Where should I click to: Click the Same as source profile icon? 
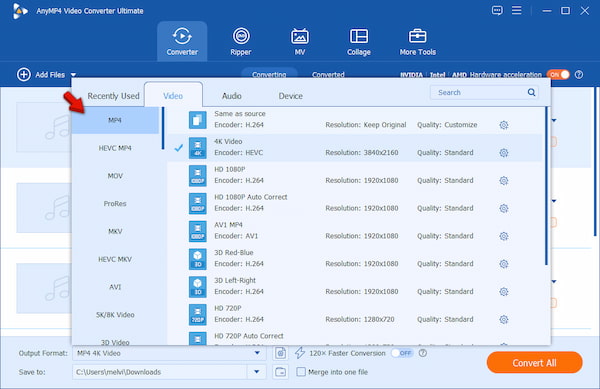click(197, 120)
